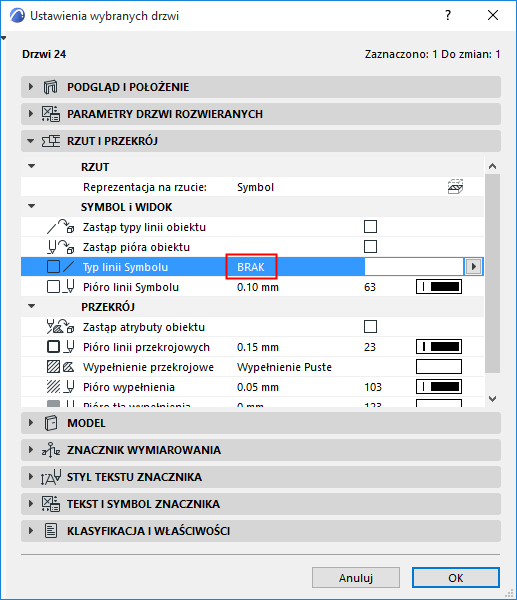This screenshot has height=600, width=517.
Task: Collapse the Rzut i przekrój panel
Action: pyautogui.click(x=31, y=141)
